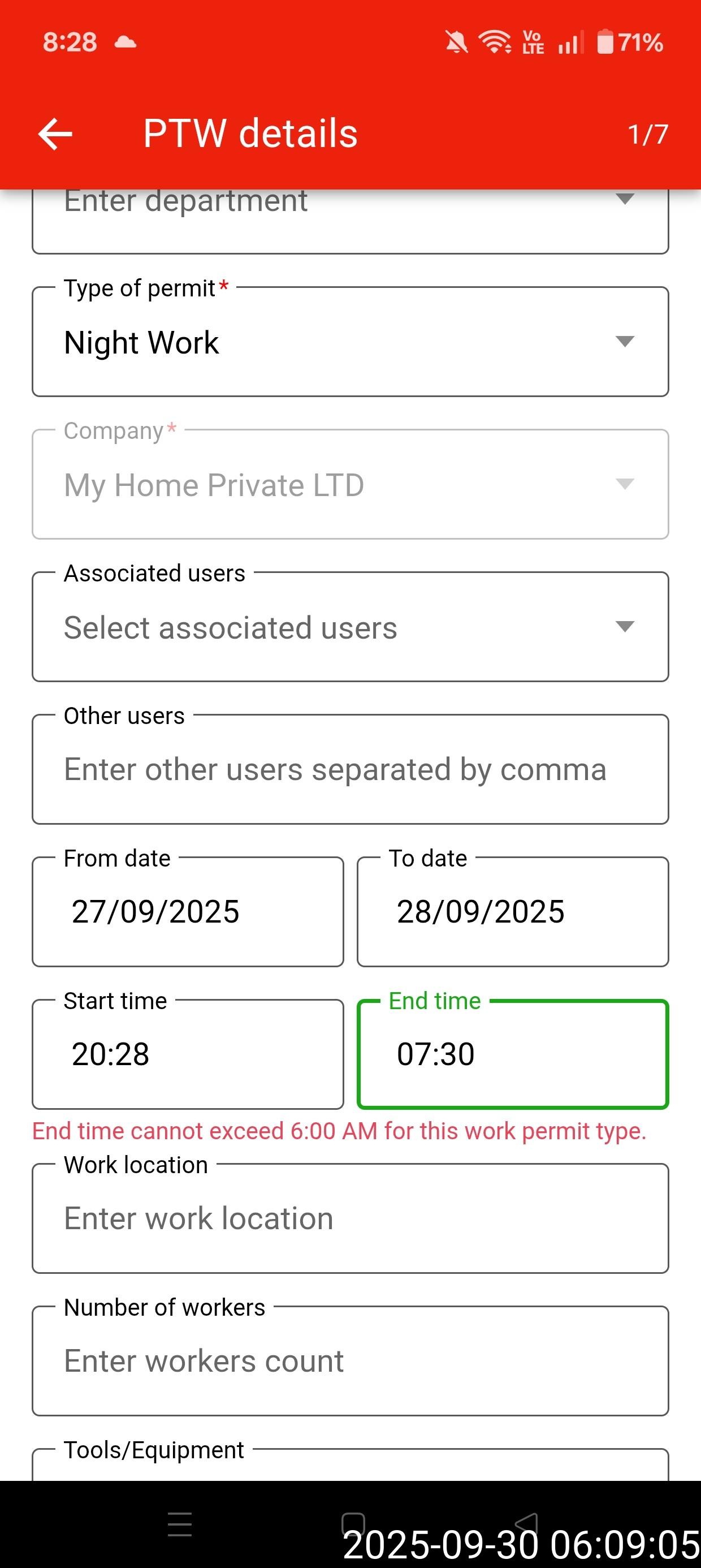Image resolution: width=701 pixels, height=1568 pixels.
Task: Open Select associated users dropdown
Action: (x=350, y=627)
